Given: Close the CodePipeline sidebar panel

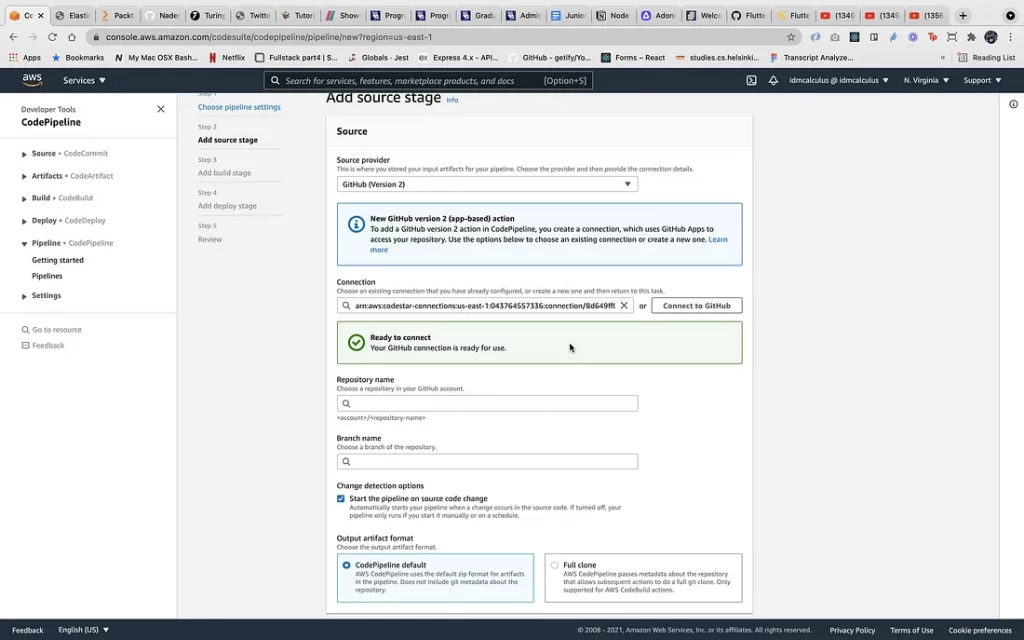Looking at the screenshot, I should point(161,109).
